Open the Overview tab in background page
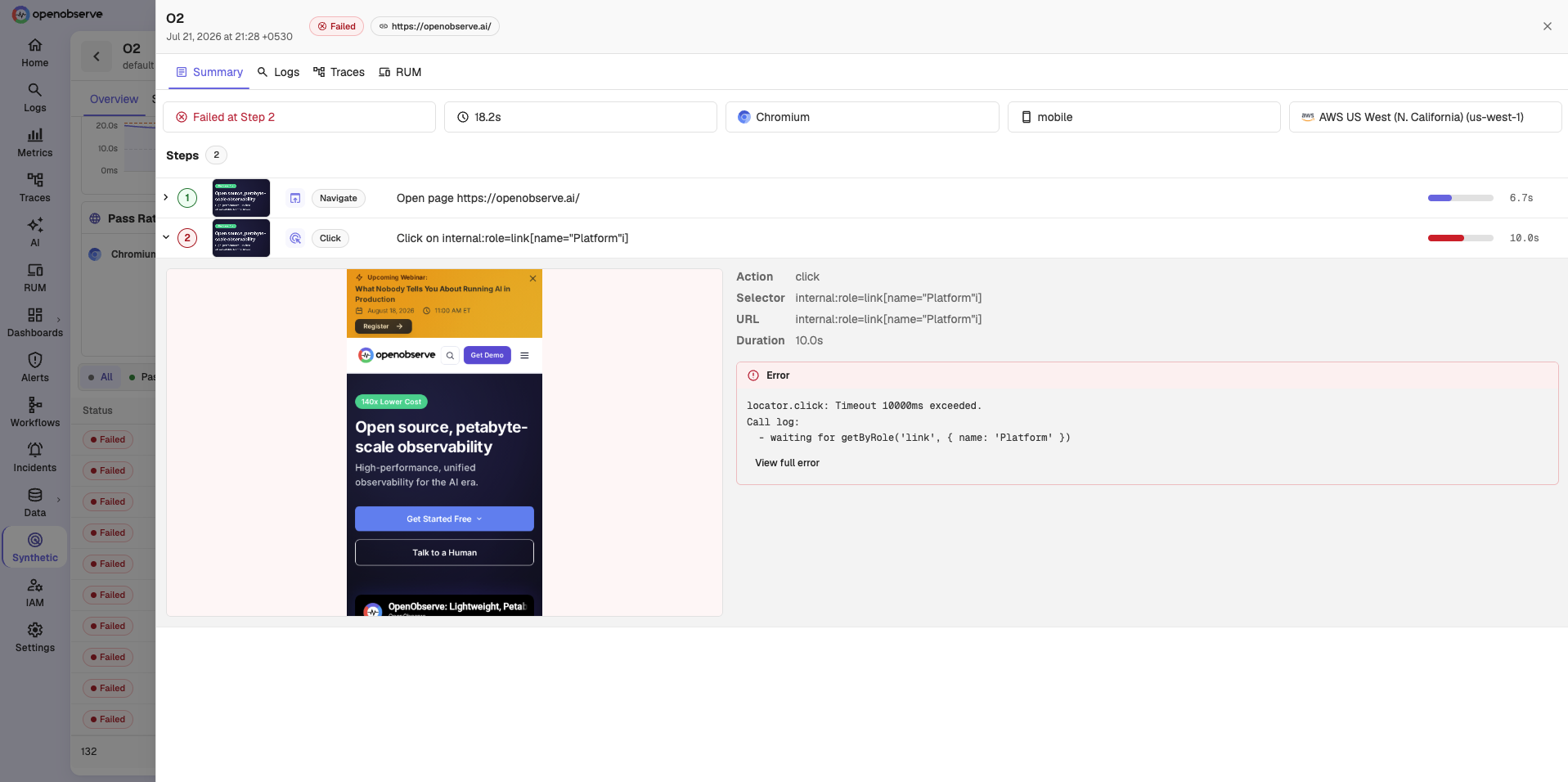This screenshot has width=1568, height=782. tap(114, 99)
